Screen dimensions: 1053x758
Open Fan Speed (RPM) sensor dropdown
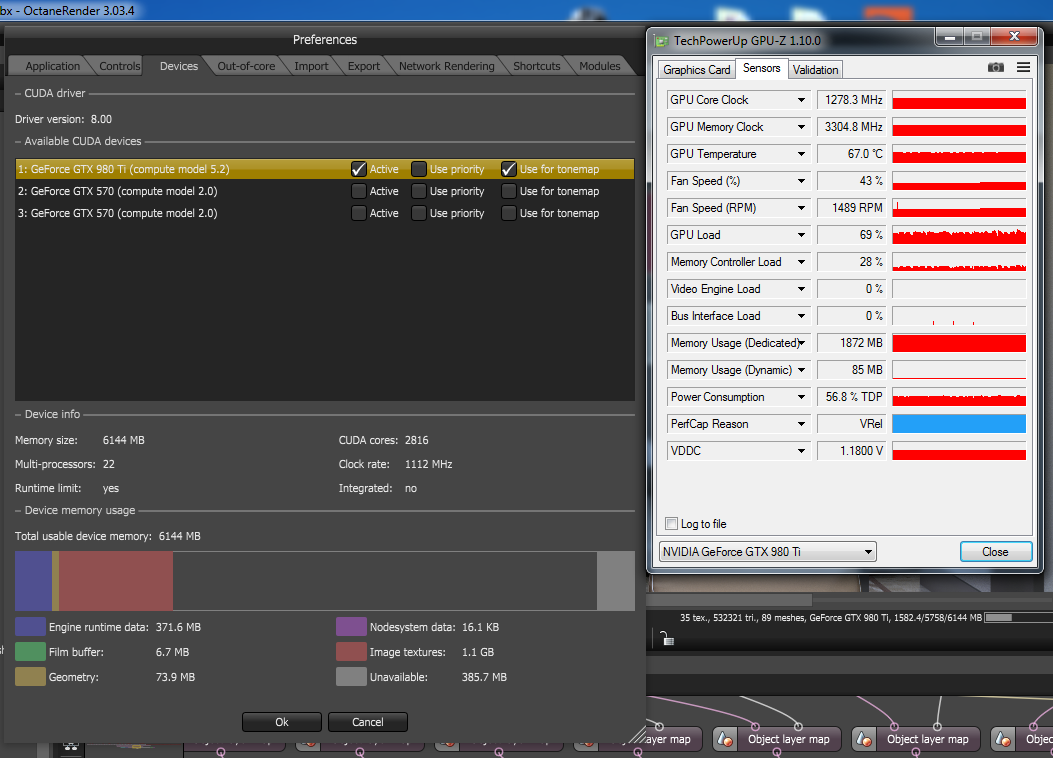pyautogui.click(x=801, y=208)
